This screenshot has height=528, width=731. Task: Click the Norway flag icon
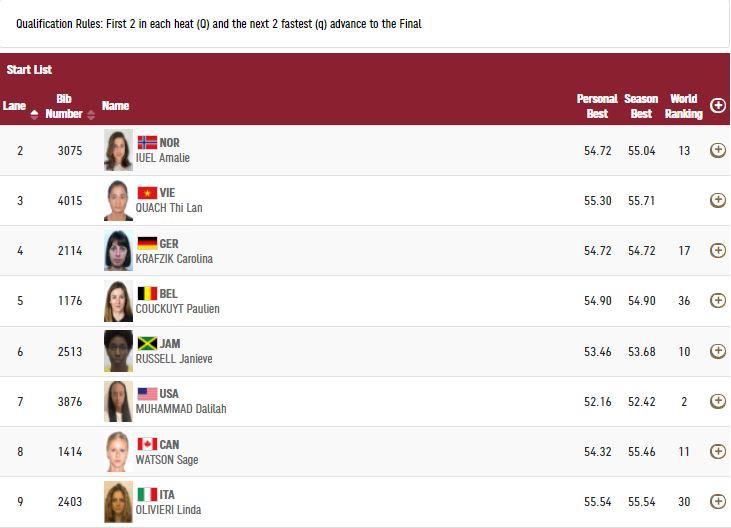coord(147,142)
